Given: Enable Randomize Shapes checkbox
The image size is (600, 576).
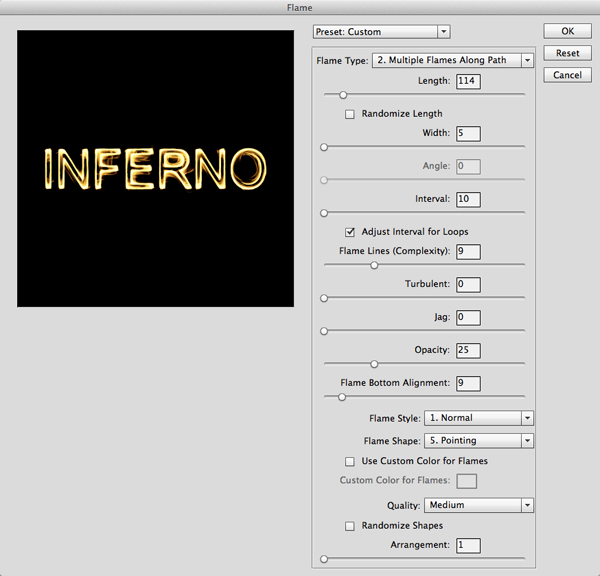Looking at the screenshot, I should 349,526.
